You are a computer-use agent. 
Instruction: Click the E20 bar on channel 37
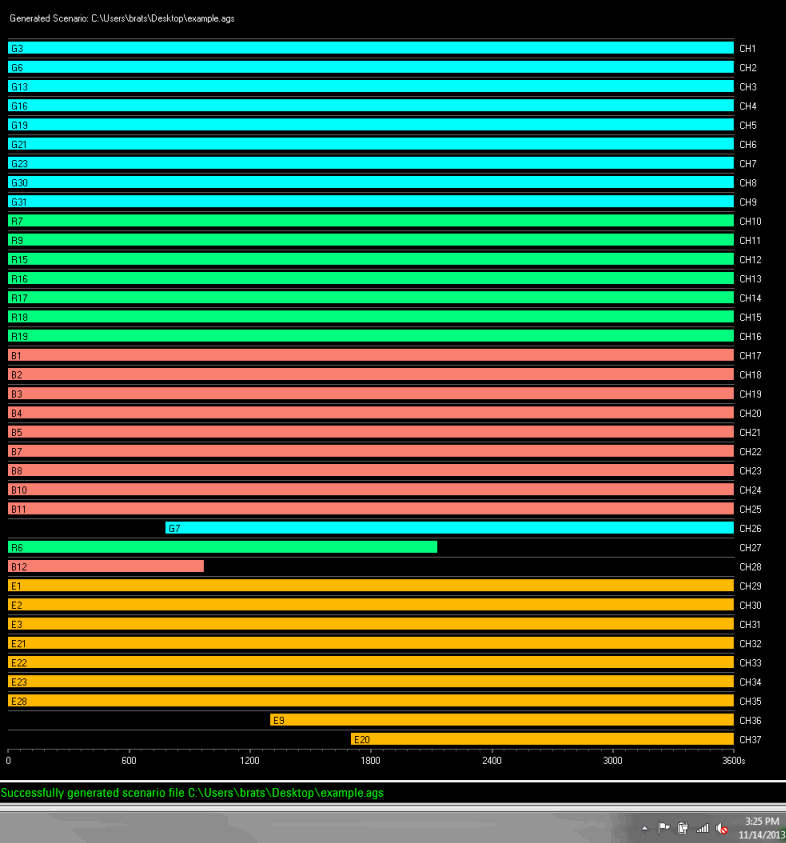pos(542,739)
